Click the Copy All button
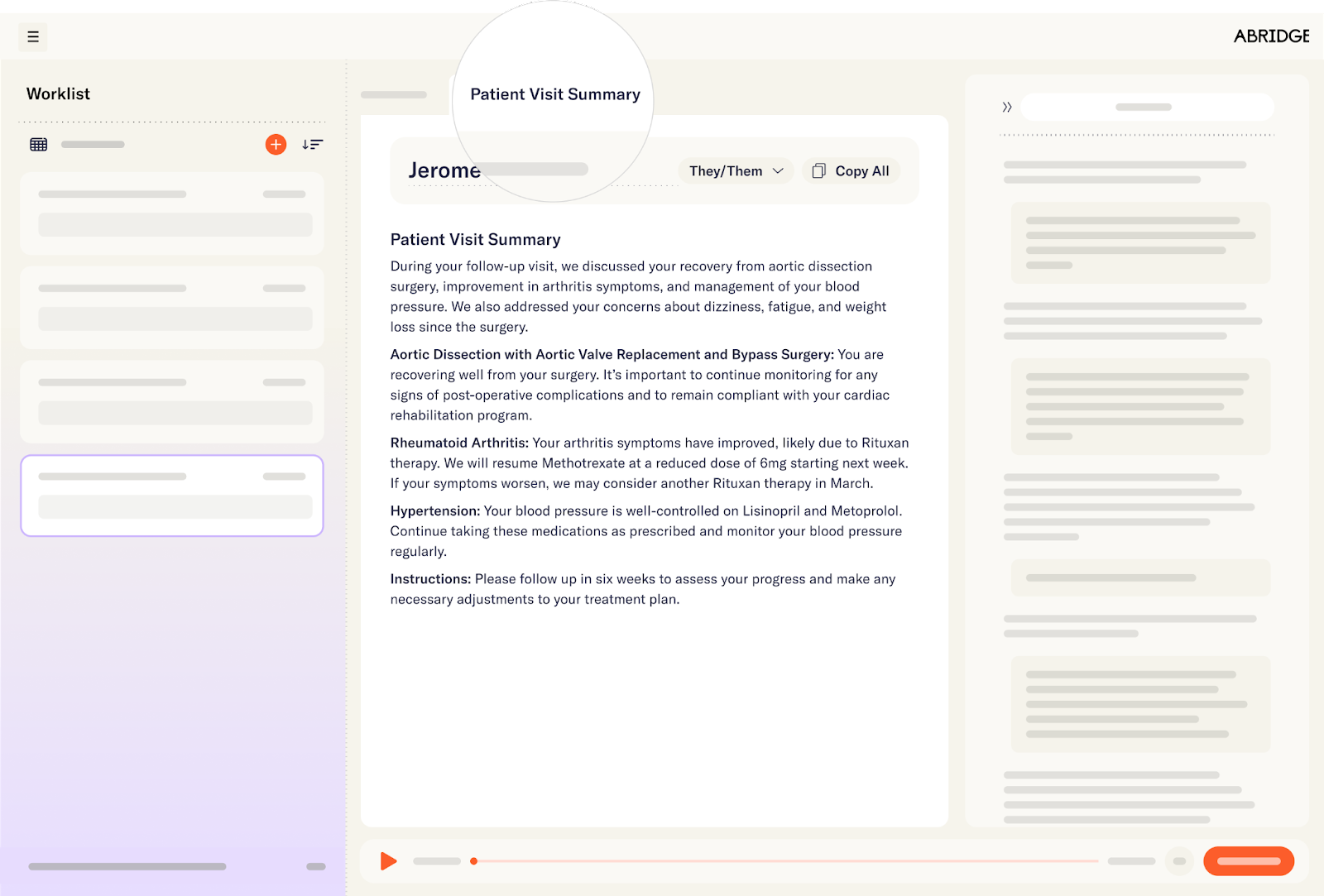Image resolution: width=1324 pixels, height=896 pixels. point(851,170)
